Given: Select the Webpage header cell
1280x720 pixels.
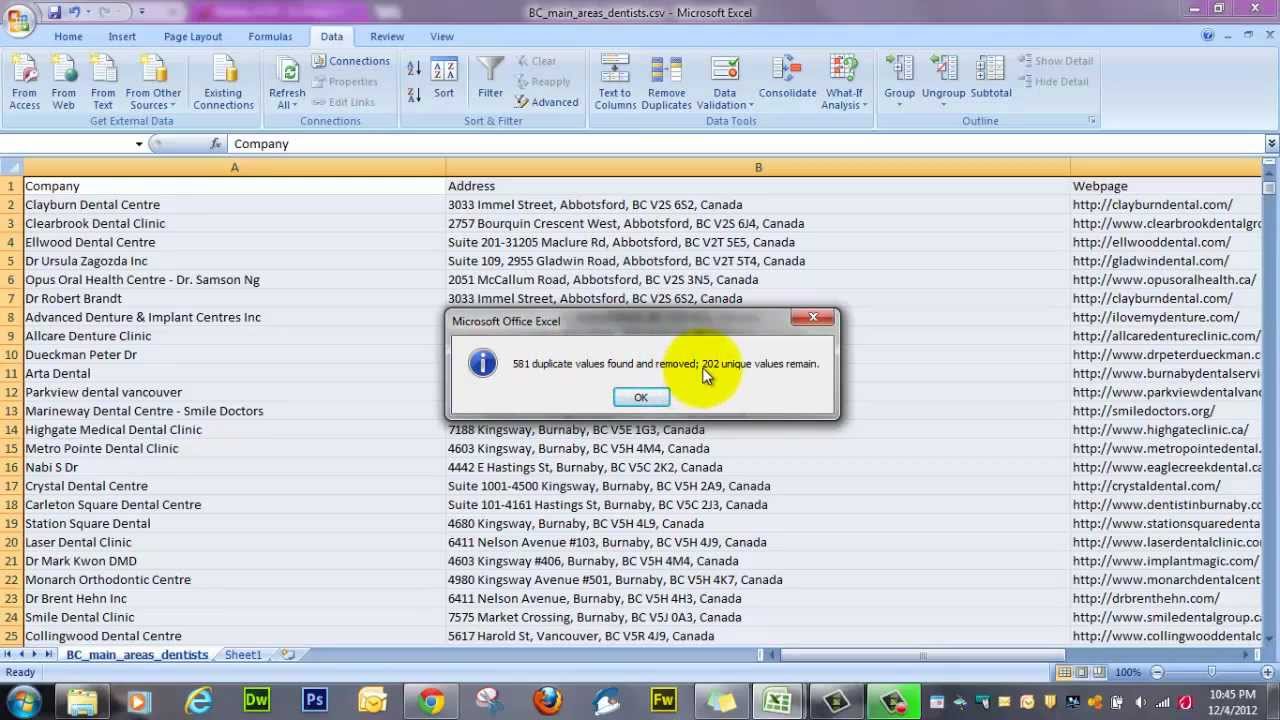Looking at the screenshot, I should click(1166, 186).
